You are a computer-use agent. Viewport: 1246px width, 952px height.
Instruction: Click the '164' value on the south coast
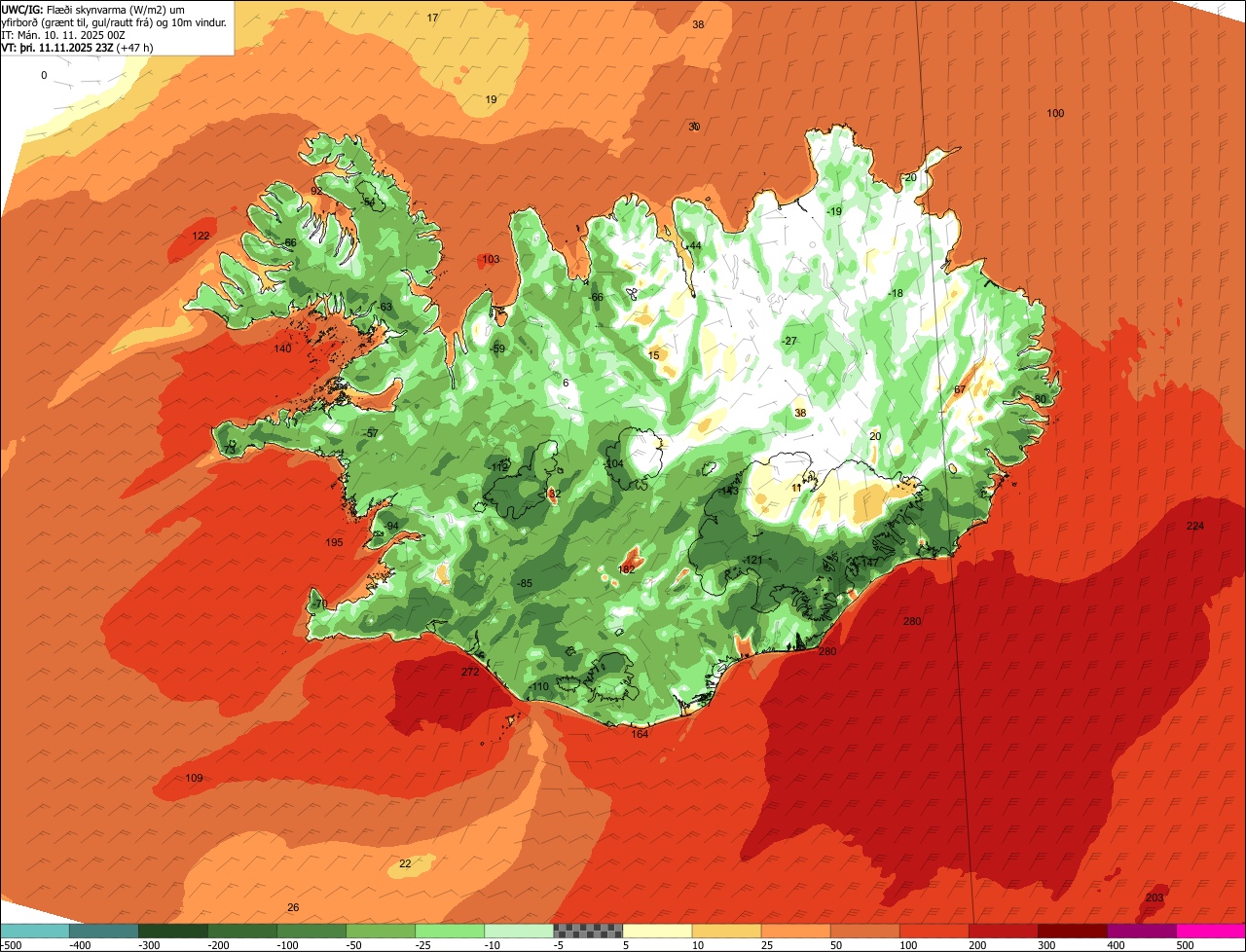[x=640, y=734]
